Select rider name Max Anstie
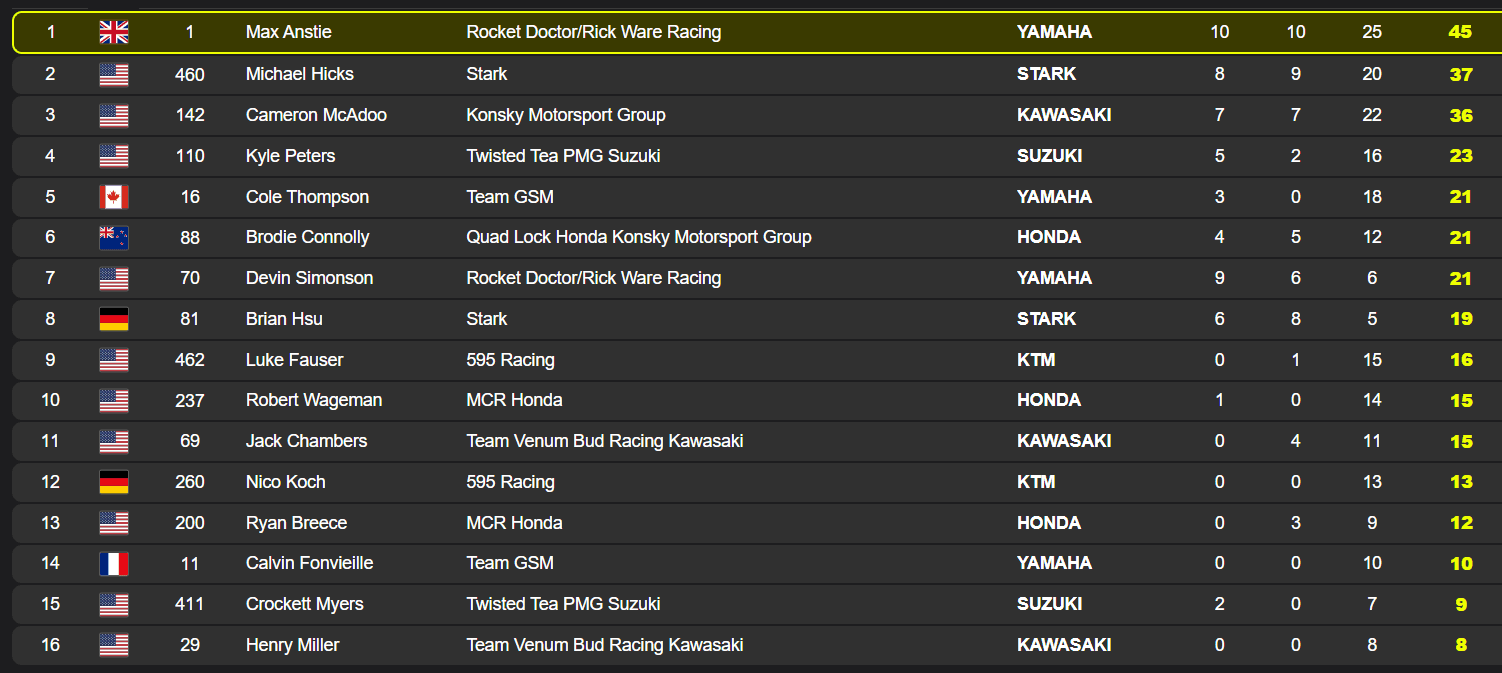1502x673 pixels. [x=289, y=32]
